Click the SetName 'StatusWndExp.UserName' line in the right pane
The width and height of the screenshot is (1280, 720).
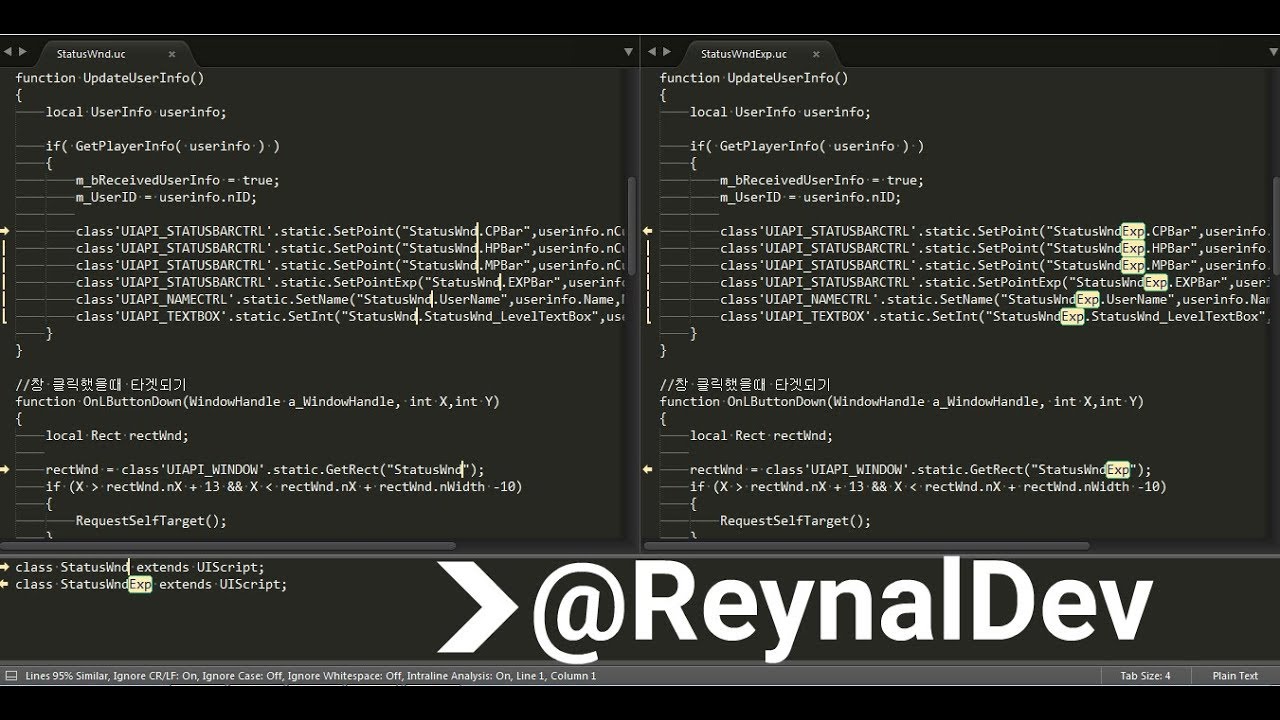click(x=995, y=299)
